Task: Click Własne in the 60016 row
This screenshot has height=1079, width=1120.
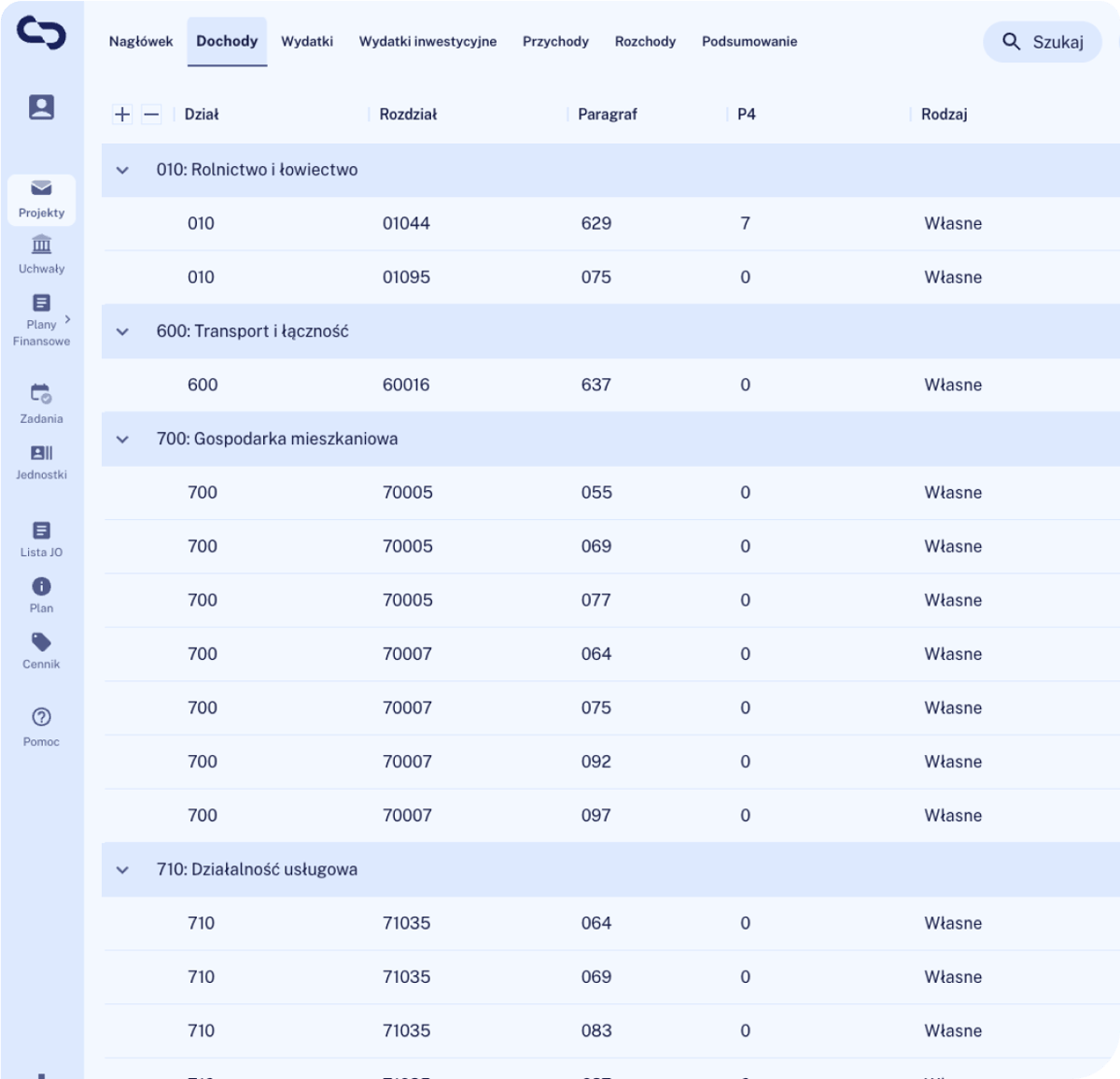Action: coord(953,385)
